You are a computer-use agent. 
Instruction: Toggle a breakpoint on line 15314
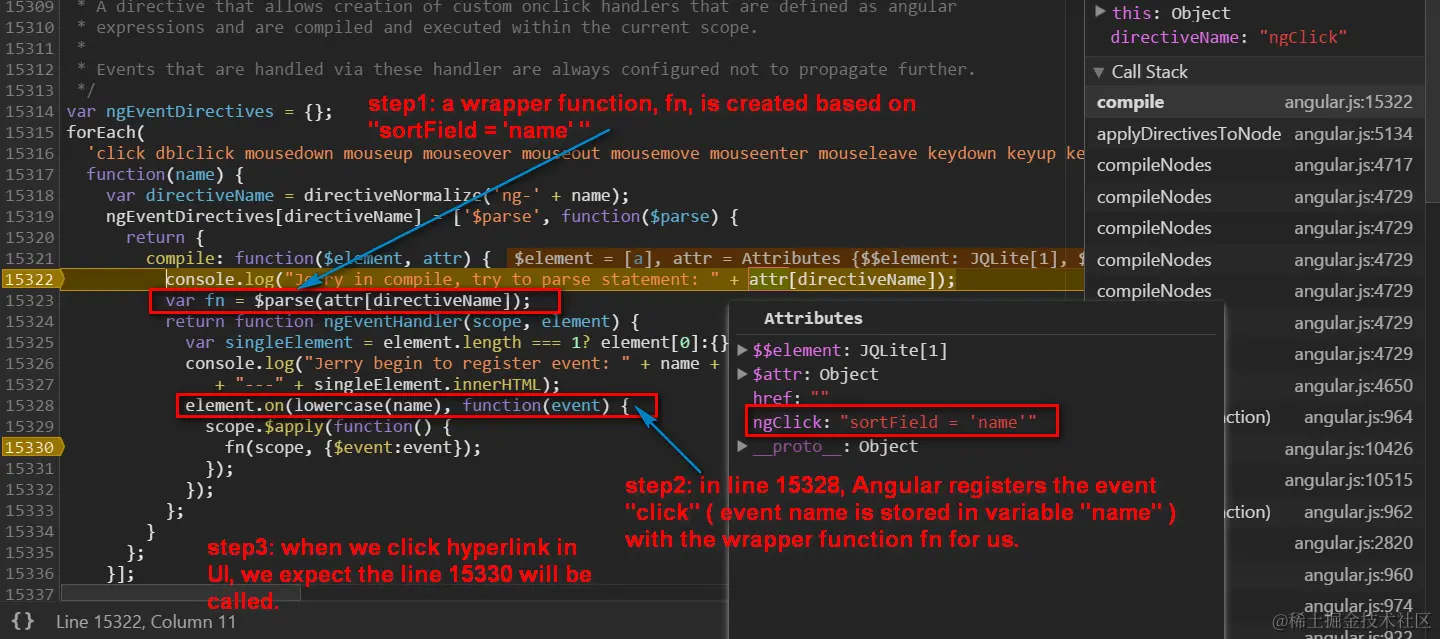tap(29, 111)
